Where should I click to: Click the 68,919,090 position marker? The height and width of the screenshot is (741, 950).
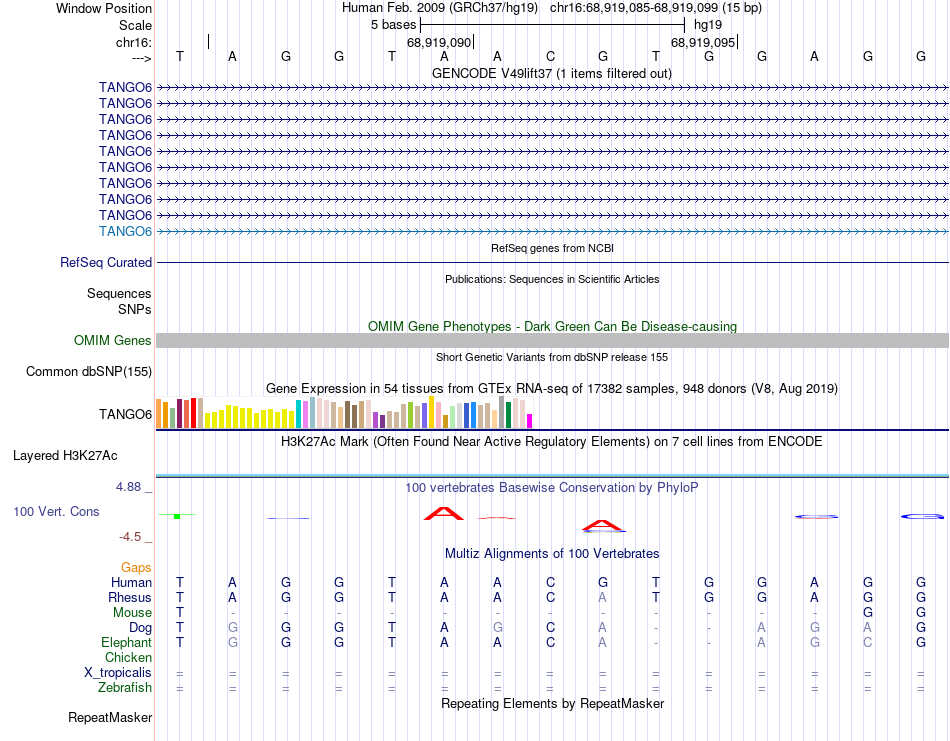(x=439, y=42)
